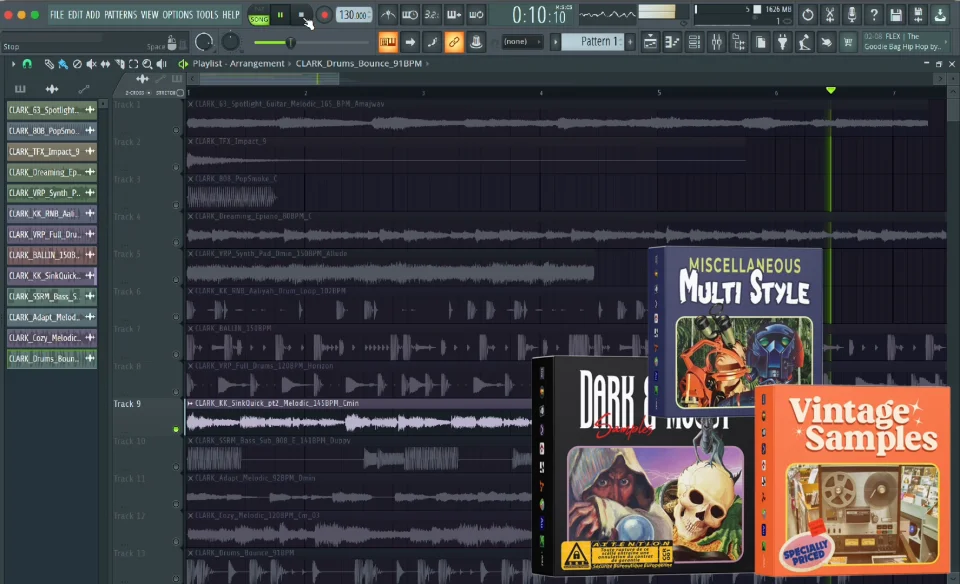
Task: Click the microphone recording icon
Action: coord(852,15)
